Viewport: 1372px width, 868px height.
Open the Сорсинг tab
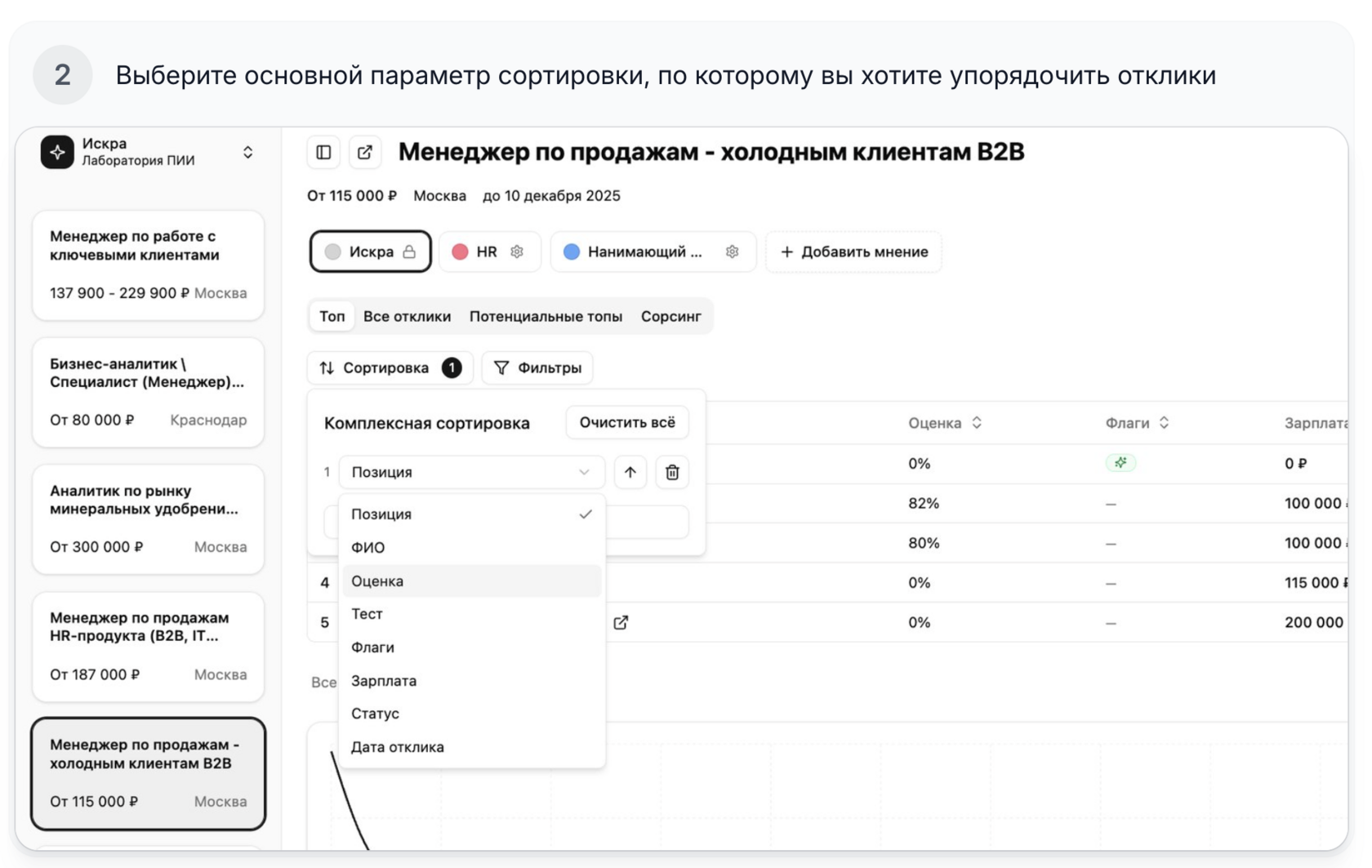pyautogui.click(x=670, y=317)
